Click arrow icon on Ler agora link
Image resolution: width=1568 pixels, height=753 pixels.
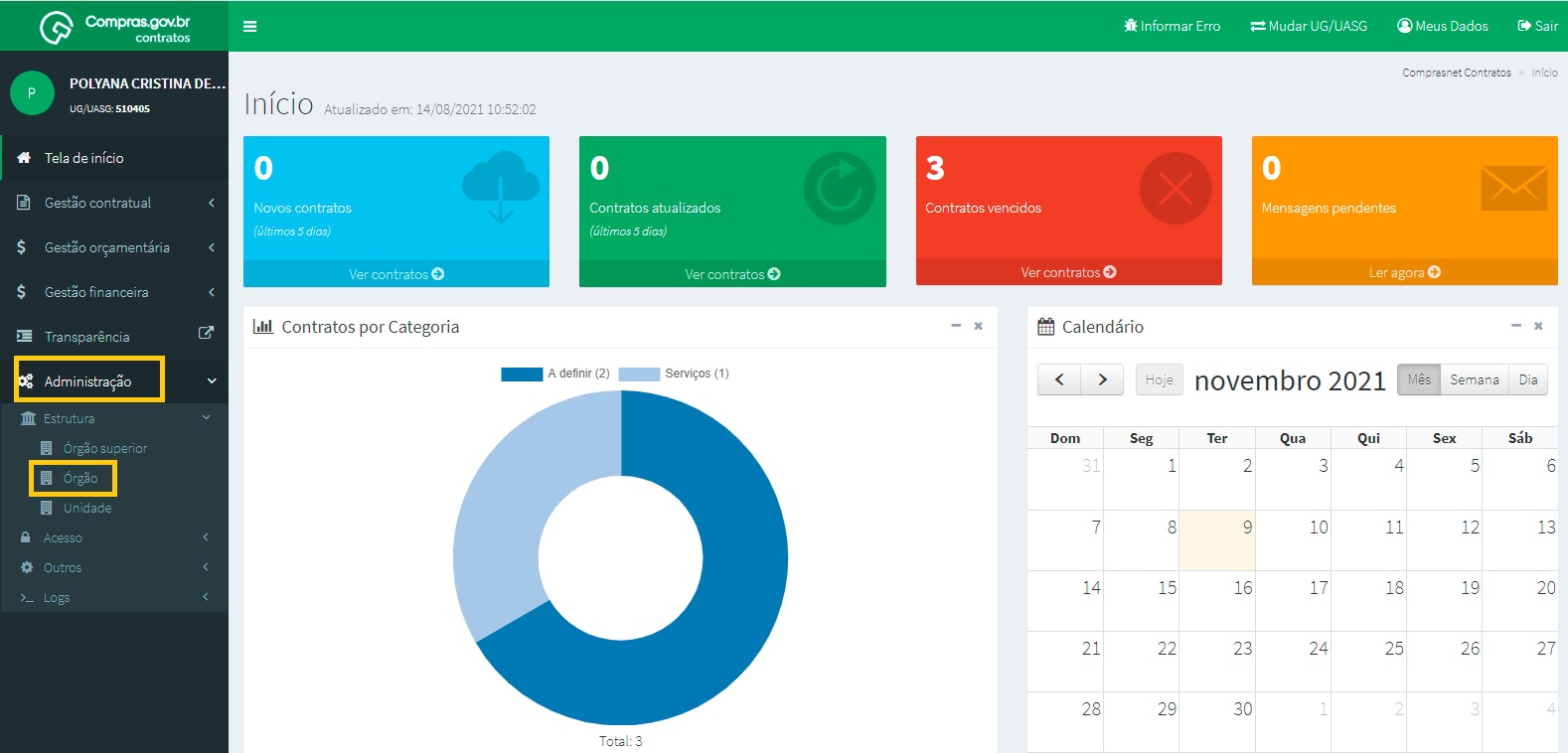point(1434,272)
